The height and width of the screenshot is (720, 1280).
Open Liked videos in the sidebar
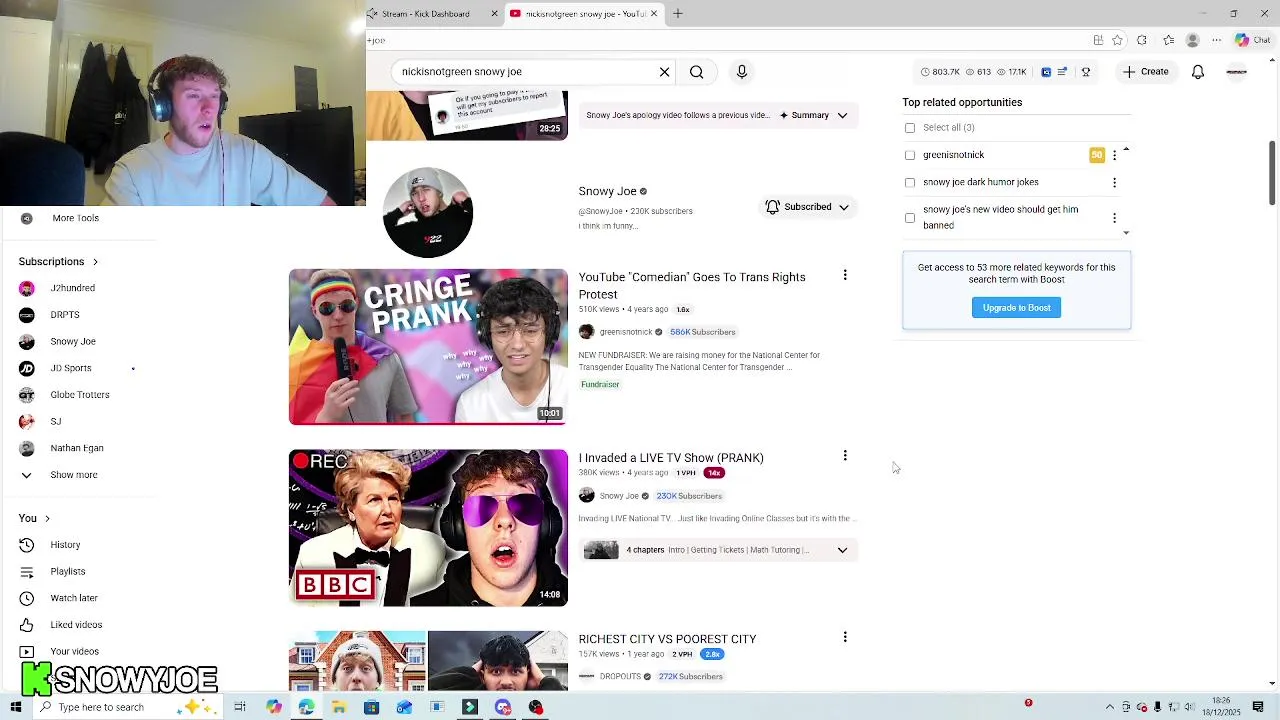(x=76, y=625)
